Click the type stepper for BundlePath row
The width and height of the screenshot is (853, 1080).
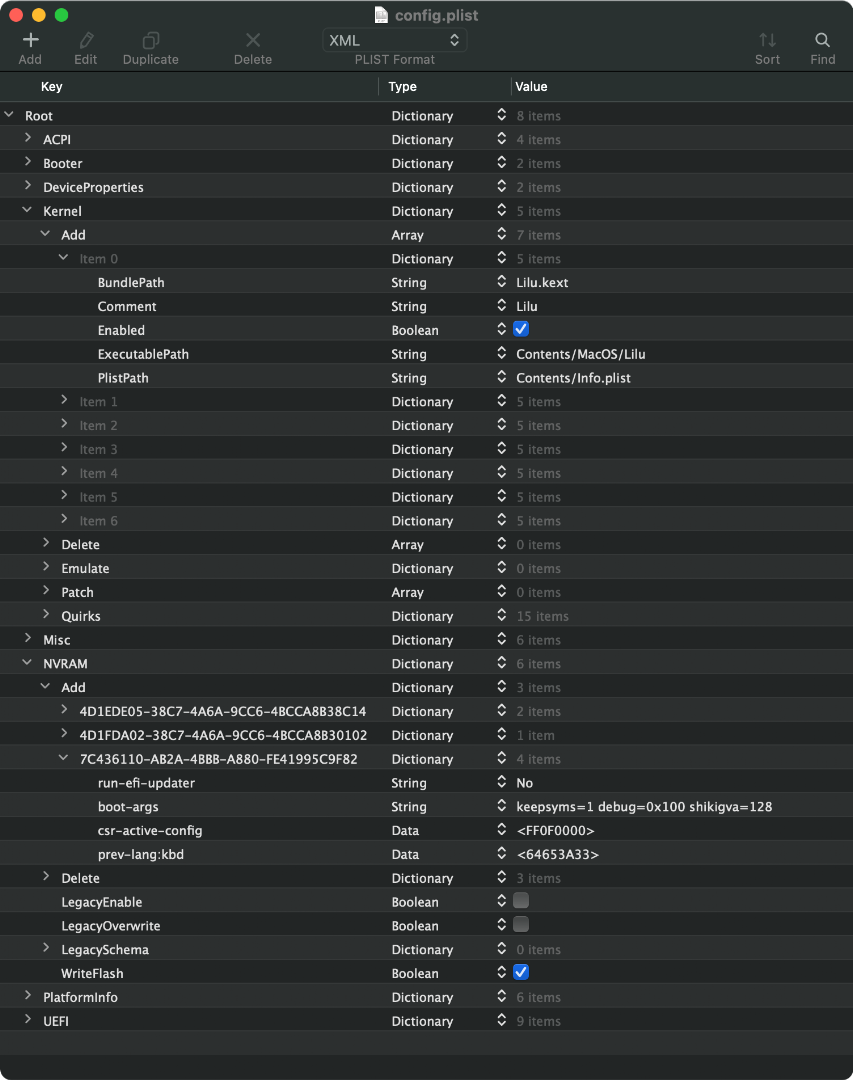502,283
